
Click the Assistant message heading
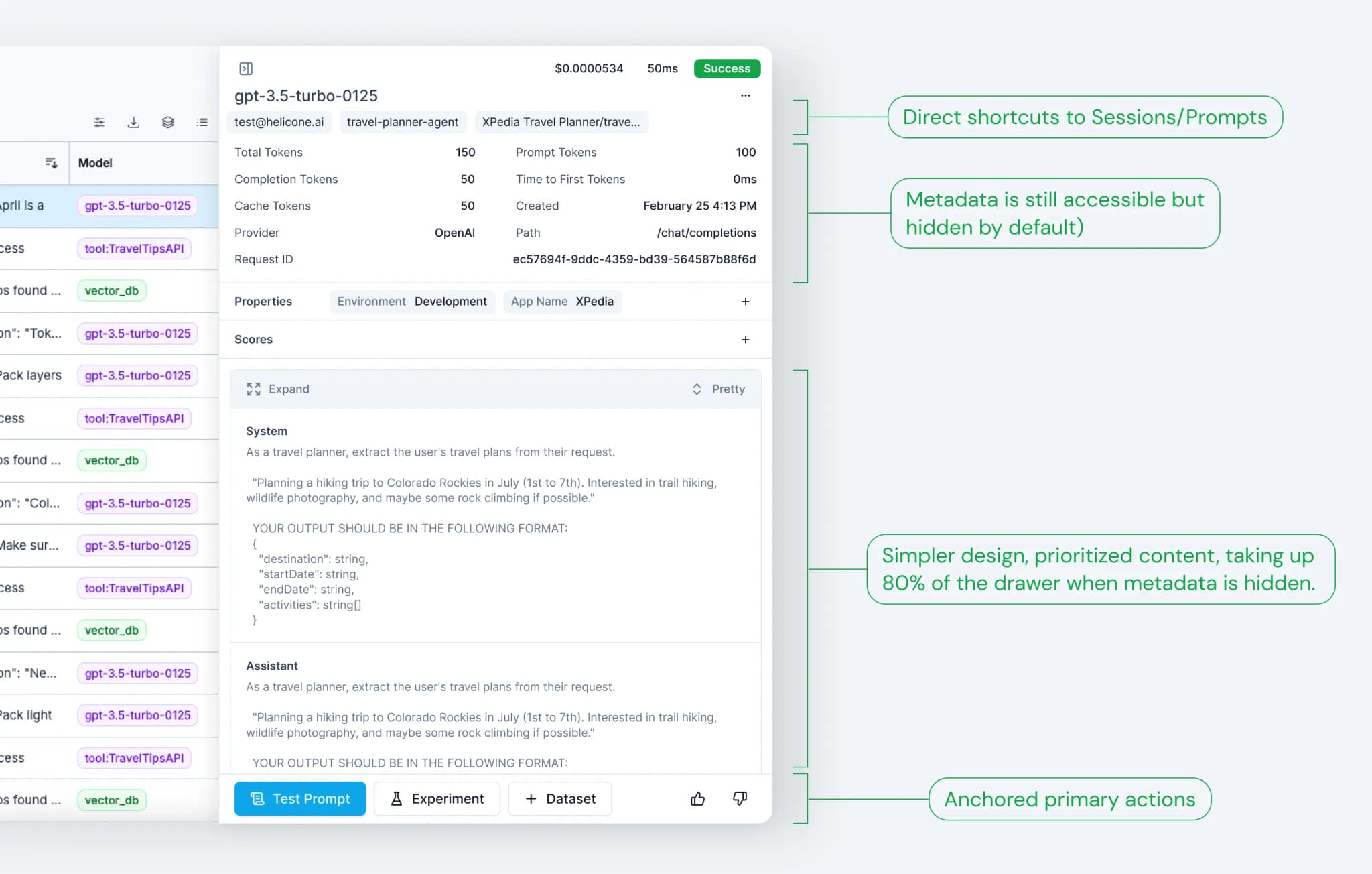[272, 666]
